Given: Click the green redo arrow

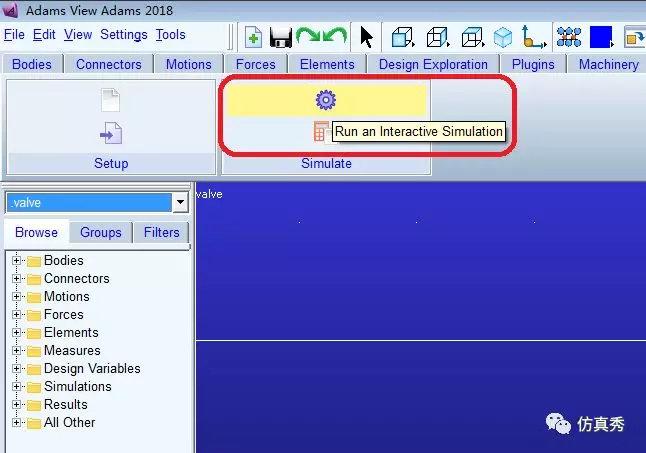Looking at the screenshot, I should (x=308, y=37).
